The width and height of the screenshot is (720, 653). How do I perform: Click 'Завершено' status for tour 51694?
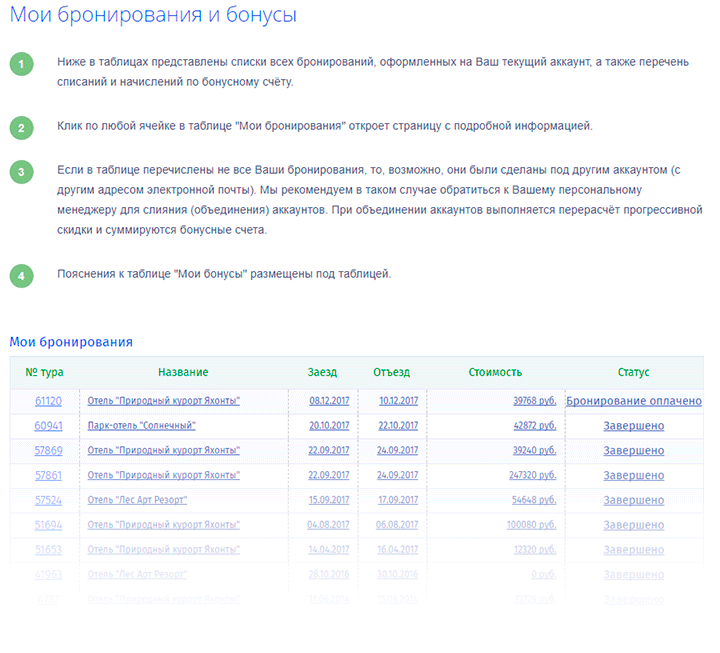634,525
